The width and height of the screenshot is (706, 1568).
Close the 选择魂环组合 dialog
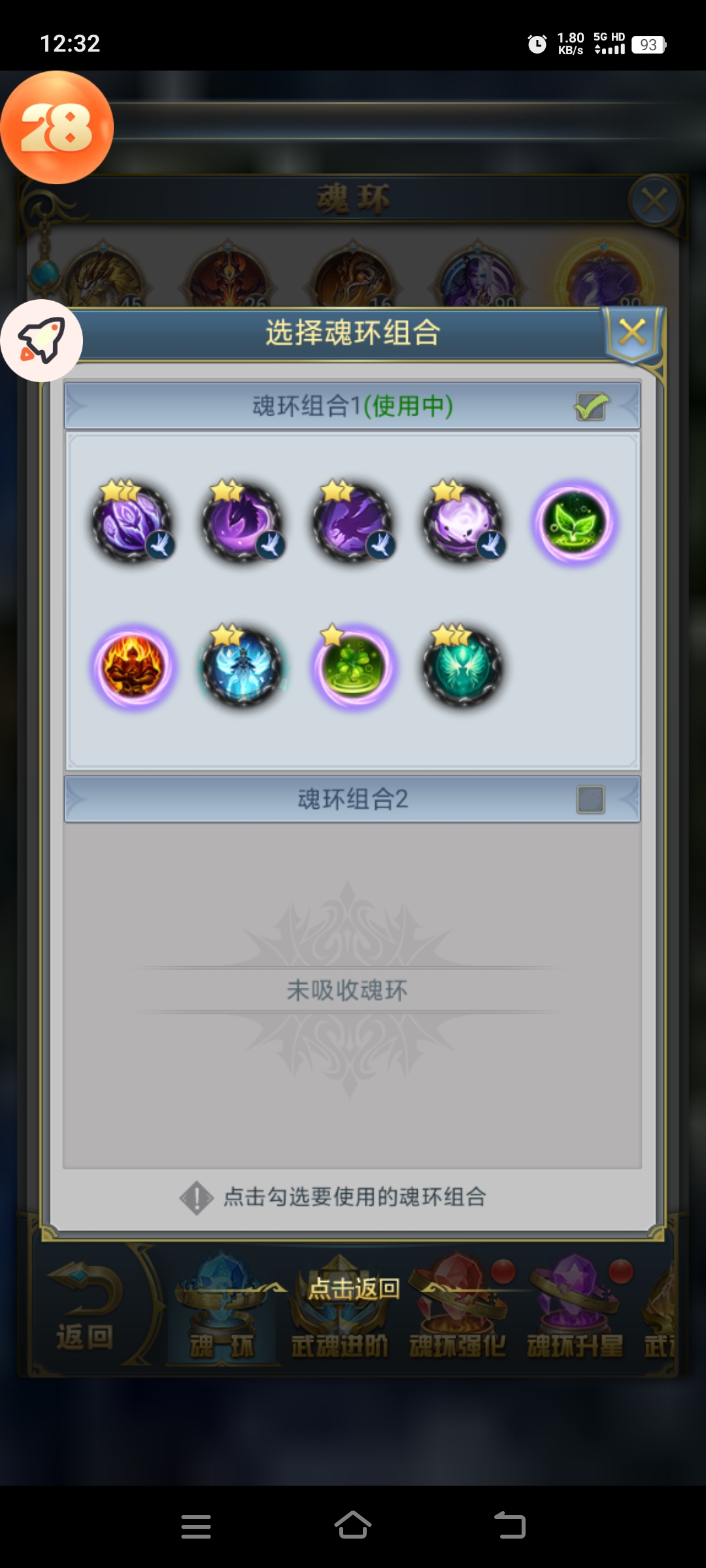tap(632, 333)
